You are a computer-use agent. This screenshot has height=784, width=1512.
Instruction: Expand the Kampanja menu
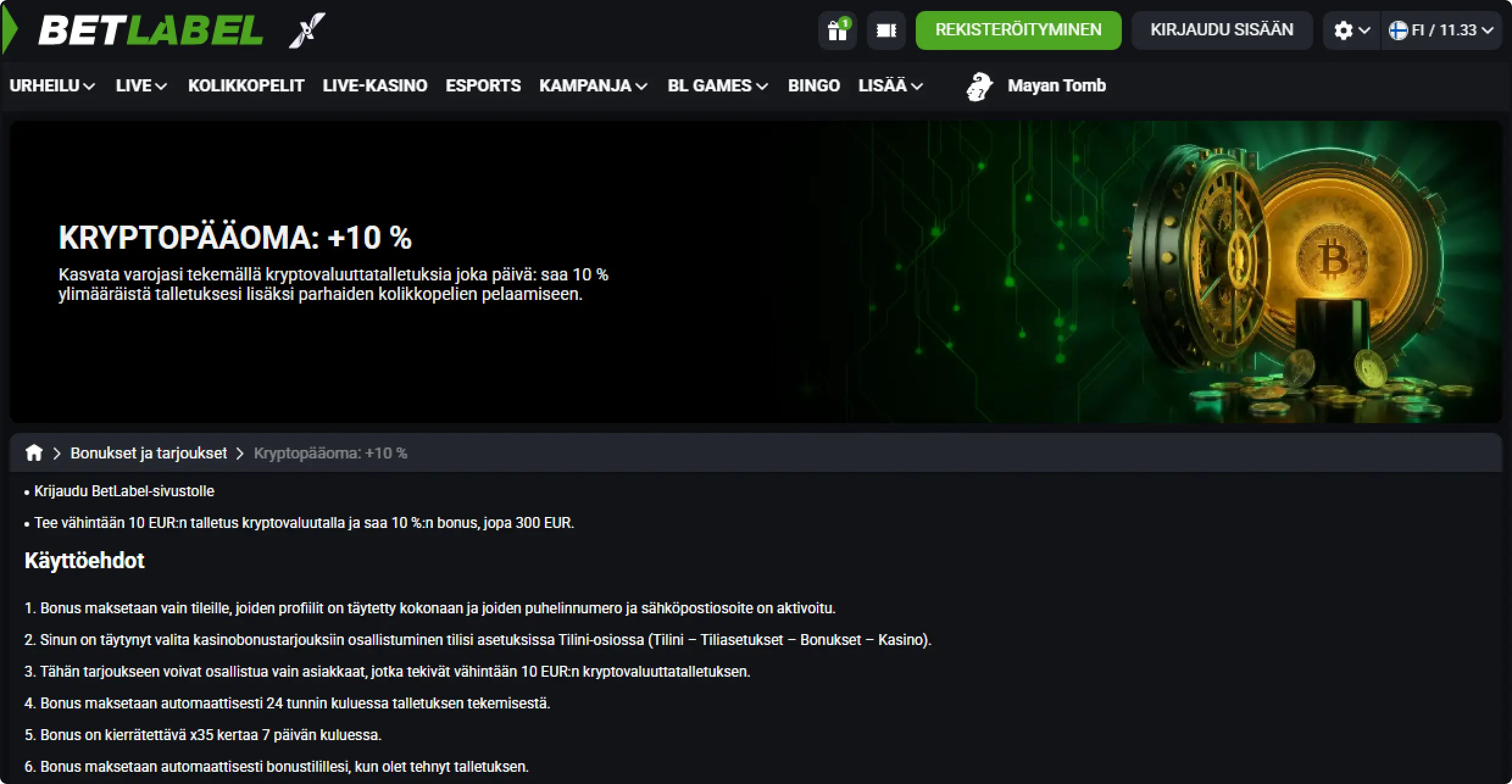click(593, 86)
